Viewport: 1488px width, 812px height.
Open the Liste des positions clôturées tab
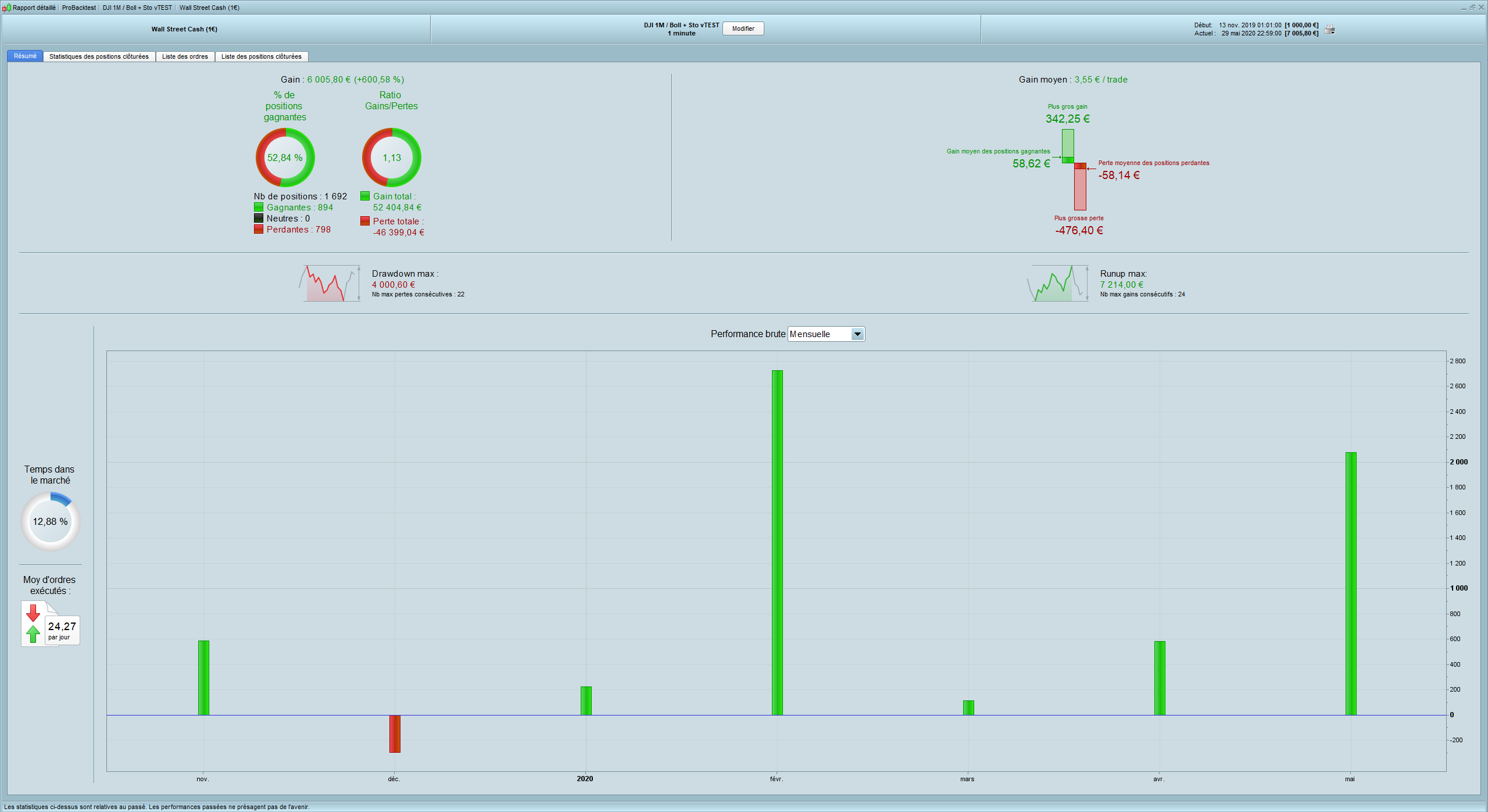(x=261, y=56)
